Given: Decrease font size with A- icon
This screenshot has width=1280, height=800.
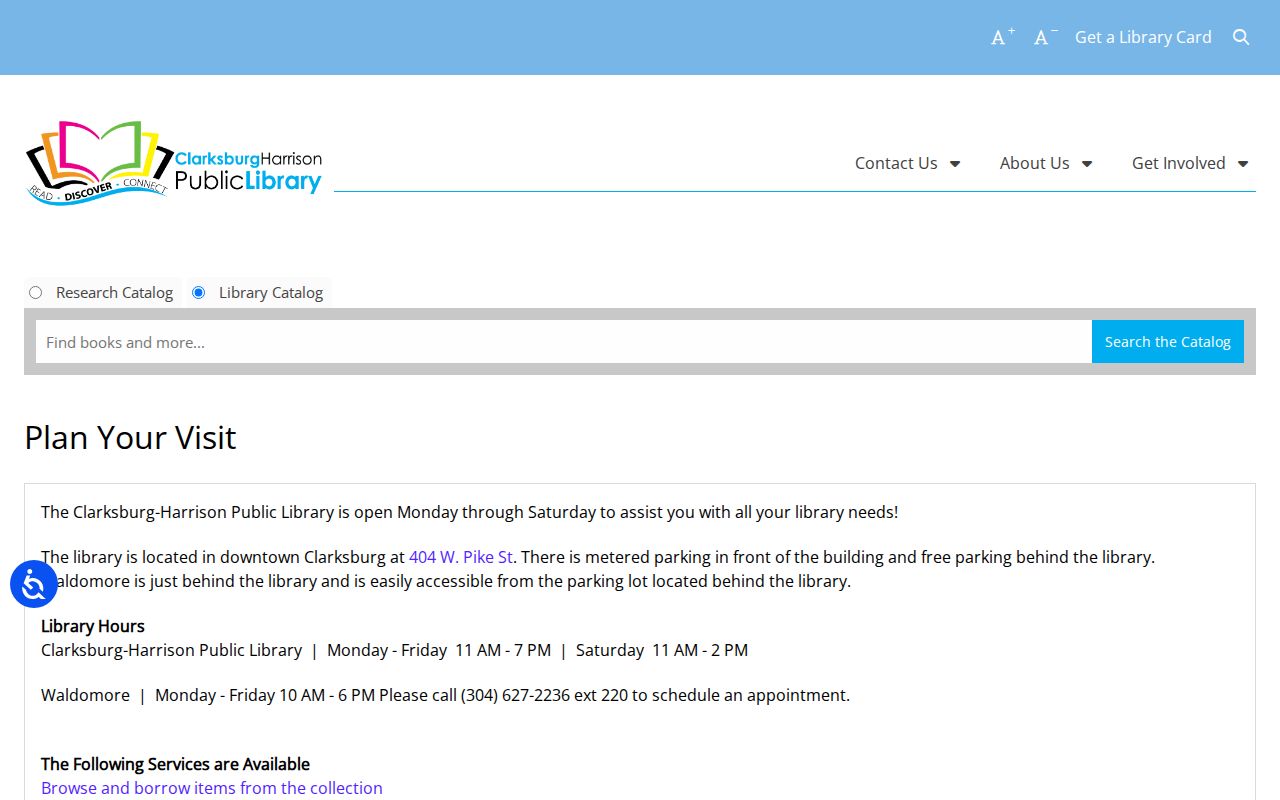Looking at the screenshot, I should tap(1046, 37).
